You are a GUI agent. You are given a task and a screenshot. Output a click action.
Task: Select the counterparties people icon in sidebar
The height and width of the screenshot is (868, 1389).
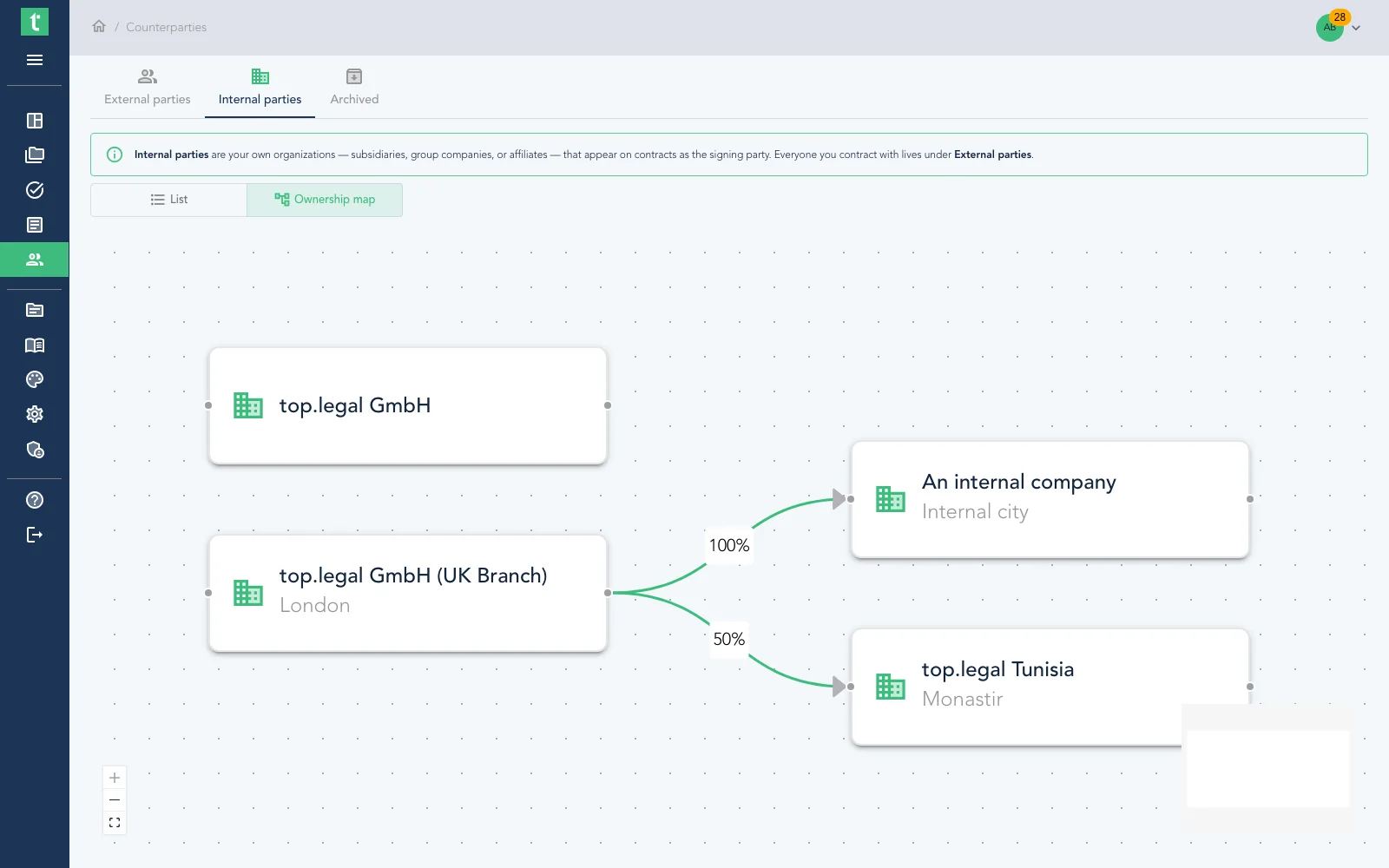35,260
